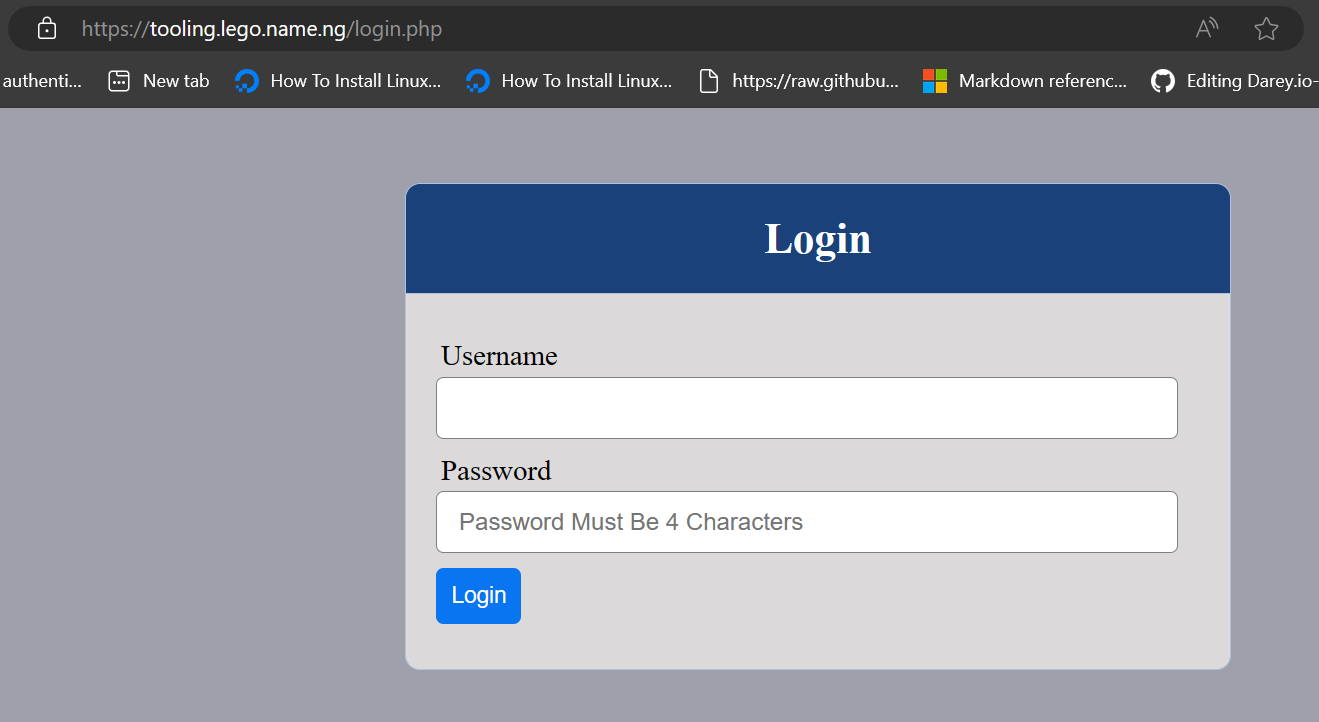
Task: Click the DigitalOcean icon on first Linux bookmark
Action: click(x=246, y=80)
